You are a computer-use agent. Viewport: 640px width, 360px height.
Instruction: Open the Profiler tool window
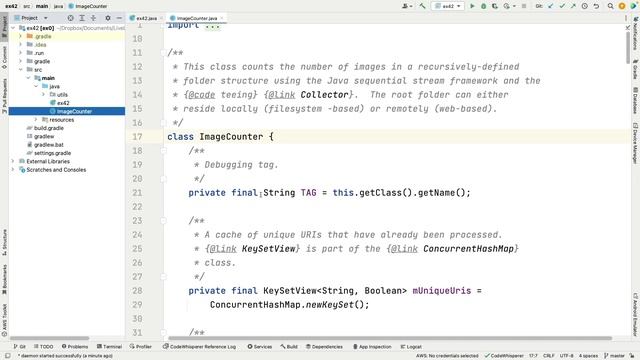click(x=141, y=347)
